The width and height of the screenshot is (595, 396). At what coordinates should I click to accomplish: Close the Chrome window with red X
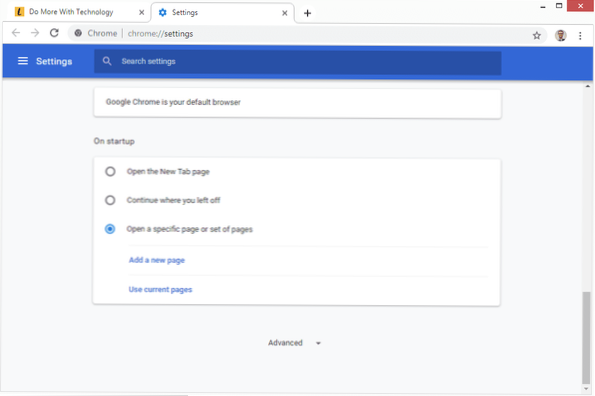point(580,6)
